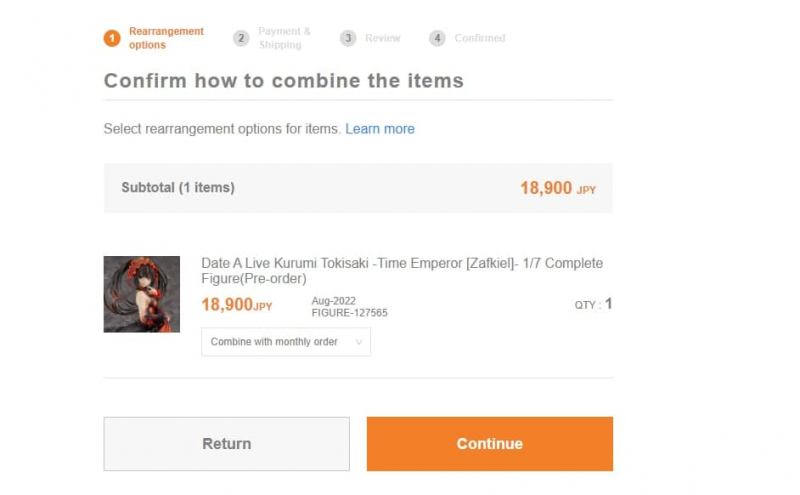Click the product code FIGURE-127565

coord(349,313)
